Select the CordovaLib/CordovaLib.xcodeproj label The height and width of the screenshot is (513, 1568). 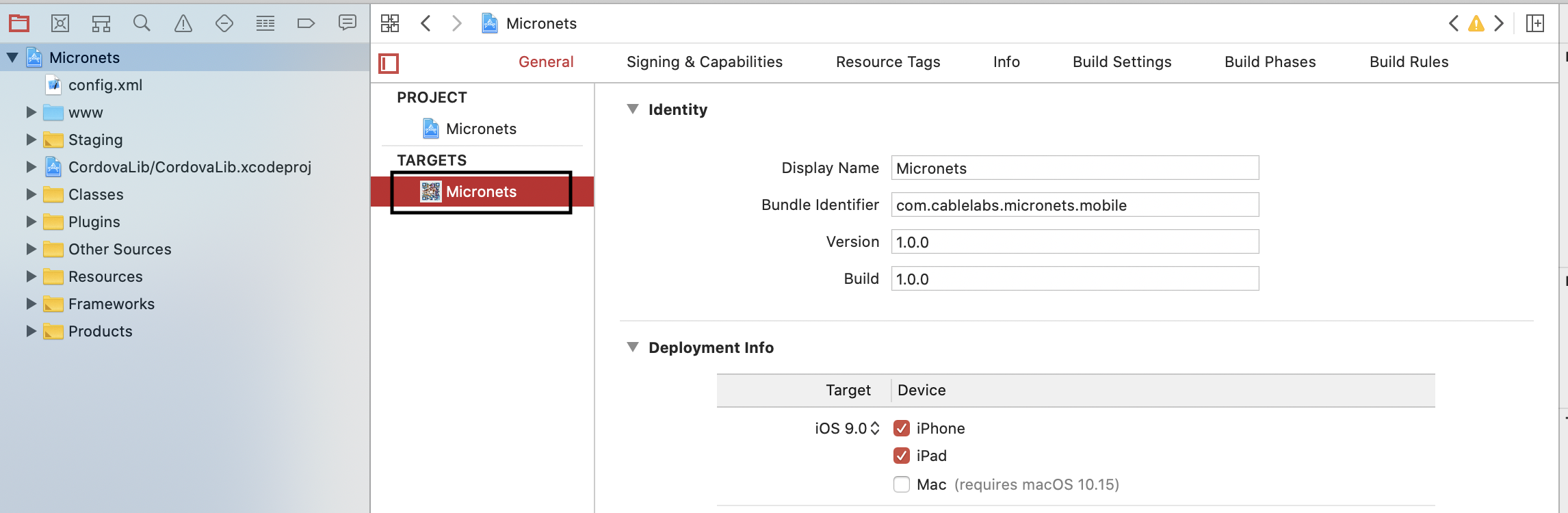(190, 168)
